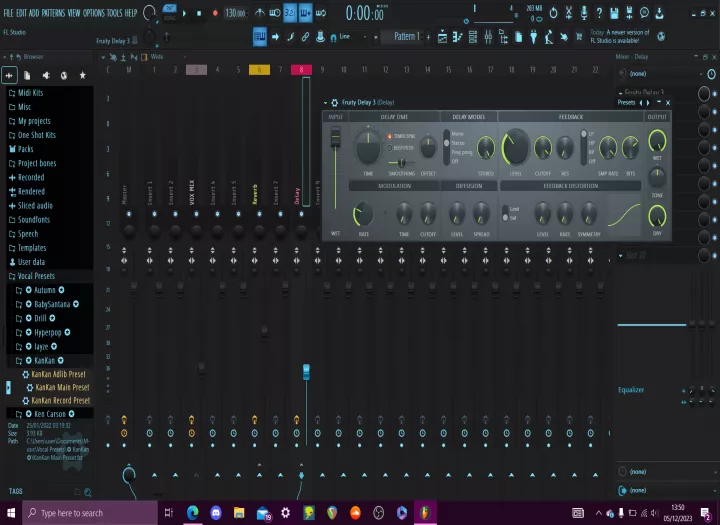Image resolution: width=720 pixels, height=525 pixels.
Task: Add a new pattern with plus button
Action: (428, 37)
